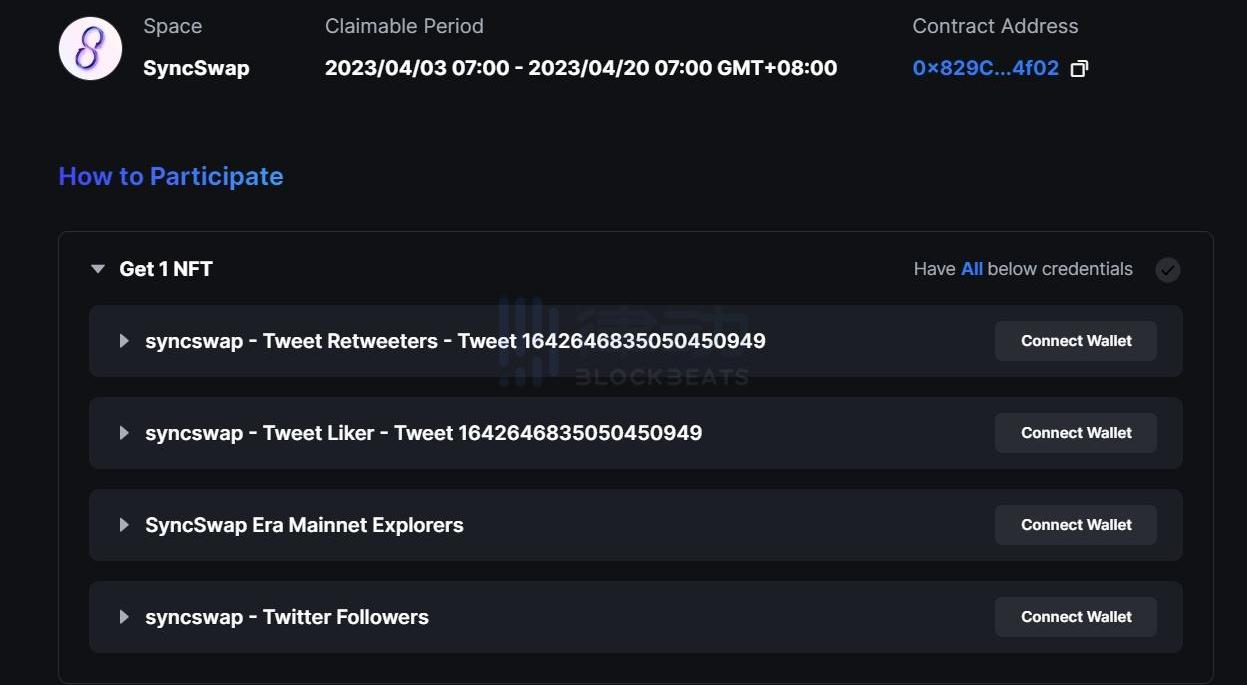Click the checkmark circle beside credentials text
This screenshot has height=685, width=1247.
pyautogui.click(x=1167, y=270)
